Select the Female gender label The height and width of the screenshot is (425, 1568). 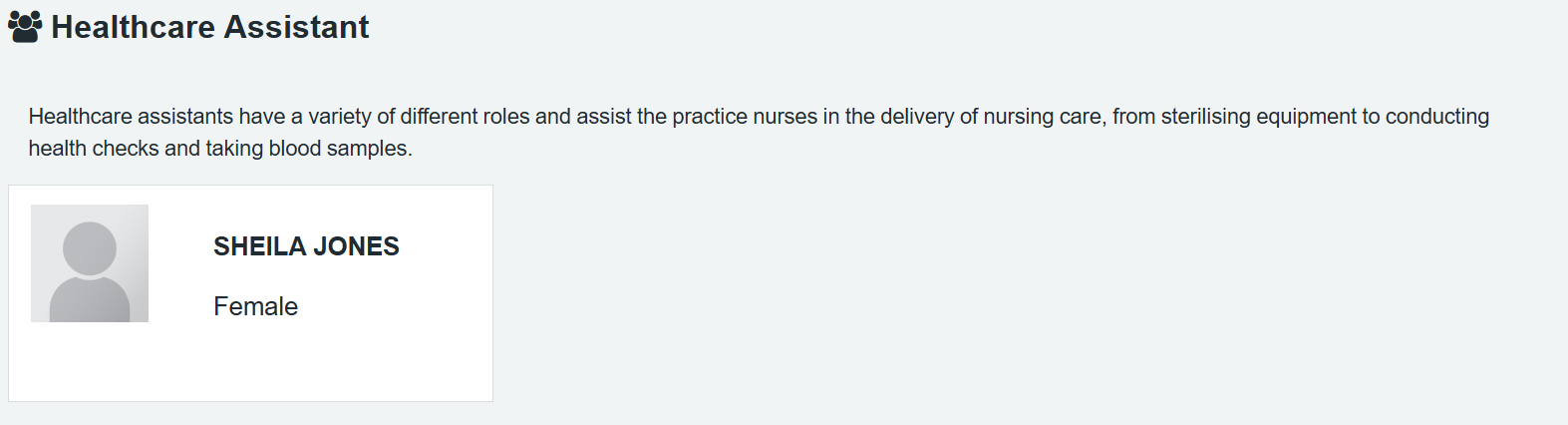[x=255, y=306]
